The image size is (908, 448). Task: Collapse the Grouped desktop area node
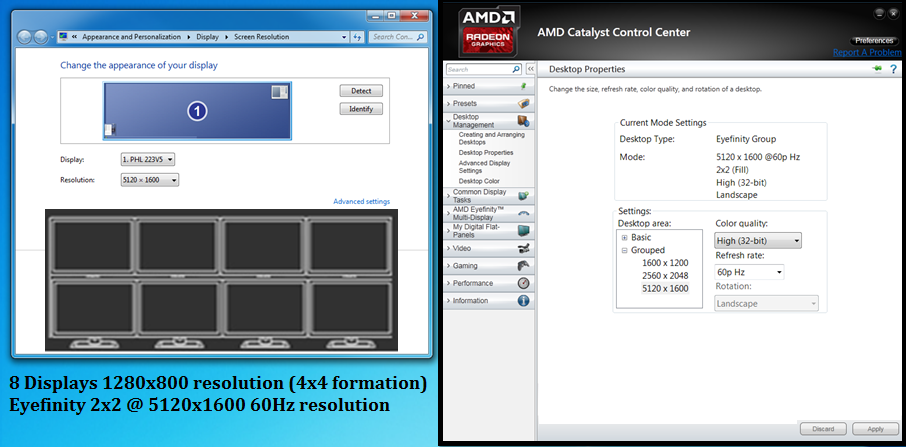[624, 251]
